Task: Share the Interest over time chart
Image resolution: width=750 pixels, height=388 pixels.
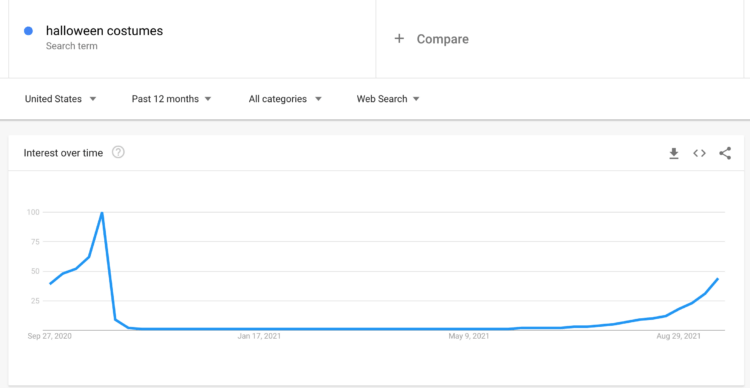Action: 725,154
